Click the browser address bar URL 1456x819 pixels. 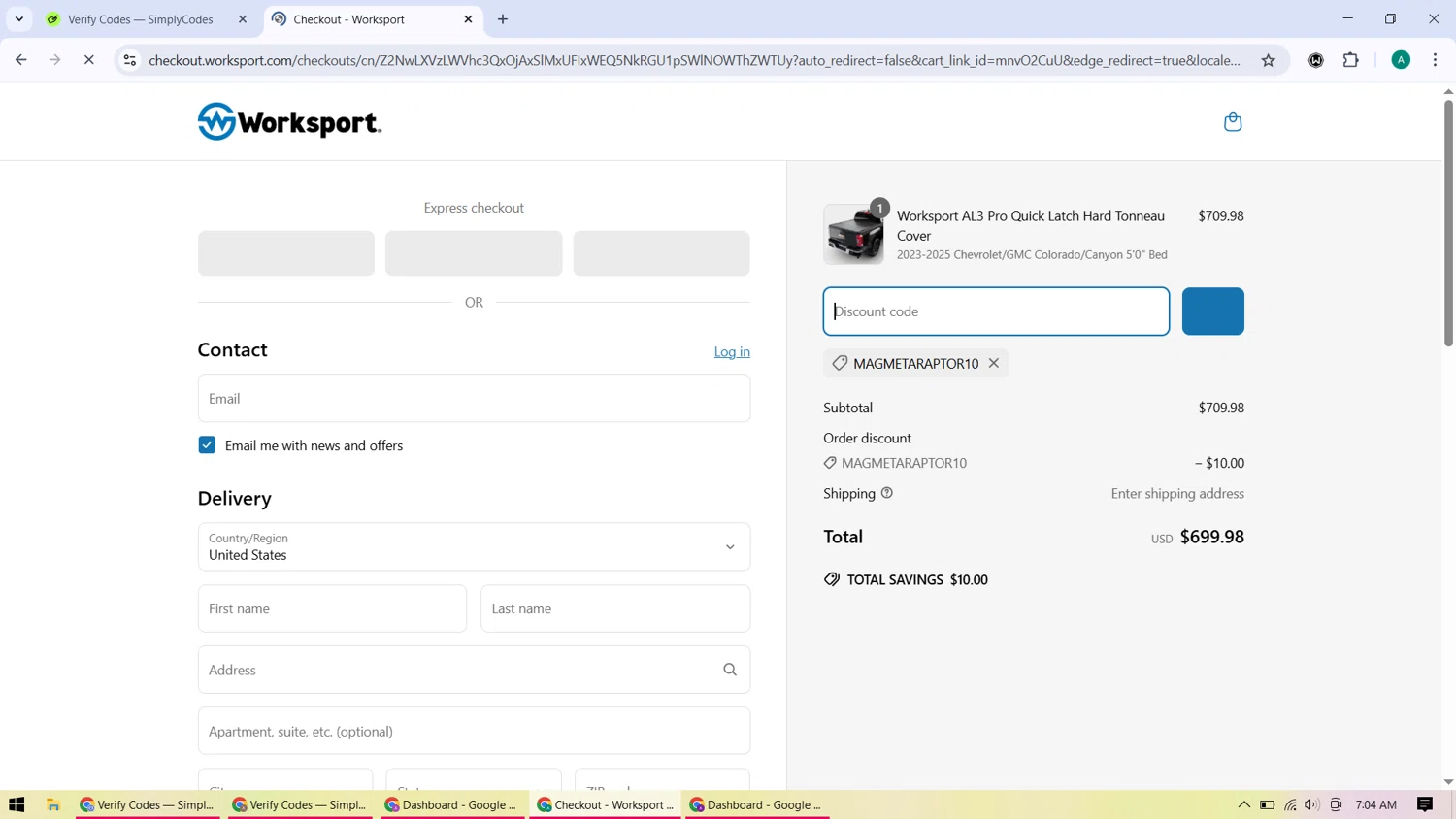694,60
